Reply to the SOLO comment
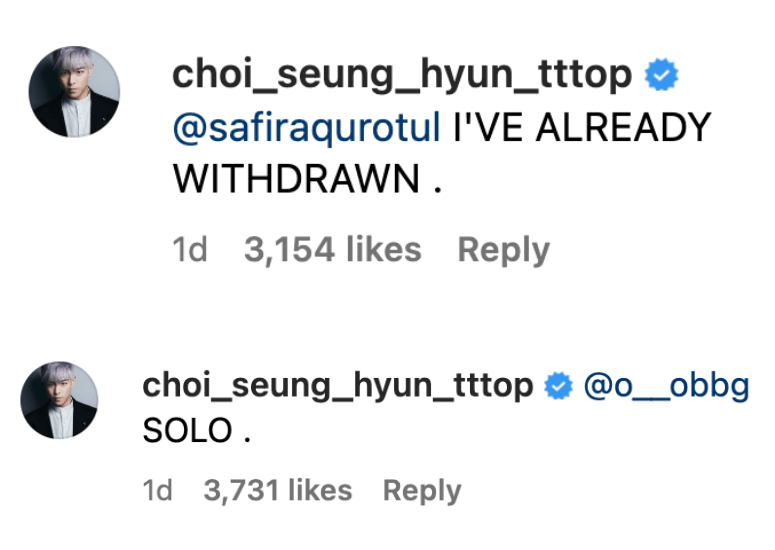Viewport: 775px width, 550px height. [422, 491]
